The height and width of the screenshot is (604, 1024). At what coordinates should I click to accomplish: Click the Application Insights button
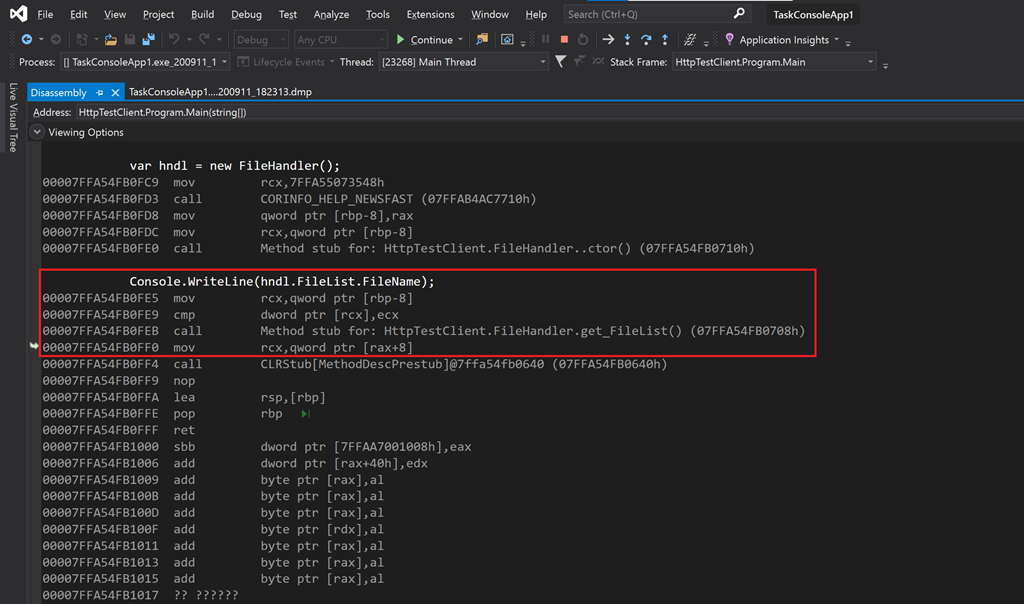click(782, 40)
